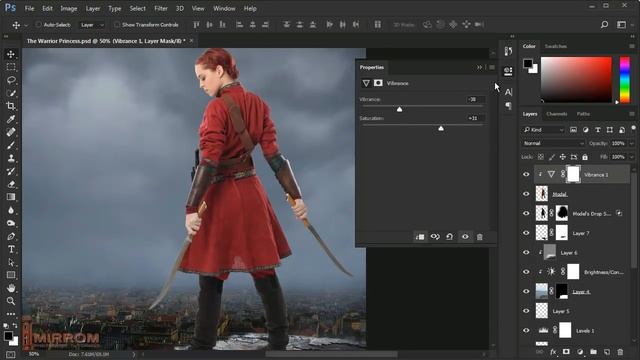
Task: Hide Layer 6 visibility
Action: [x=526, y=253]
